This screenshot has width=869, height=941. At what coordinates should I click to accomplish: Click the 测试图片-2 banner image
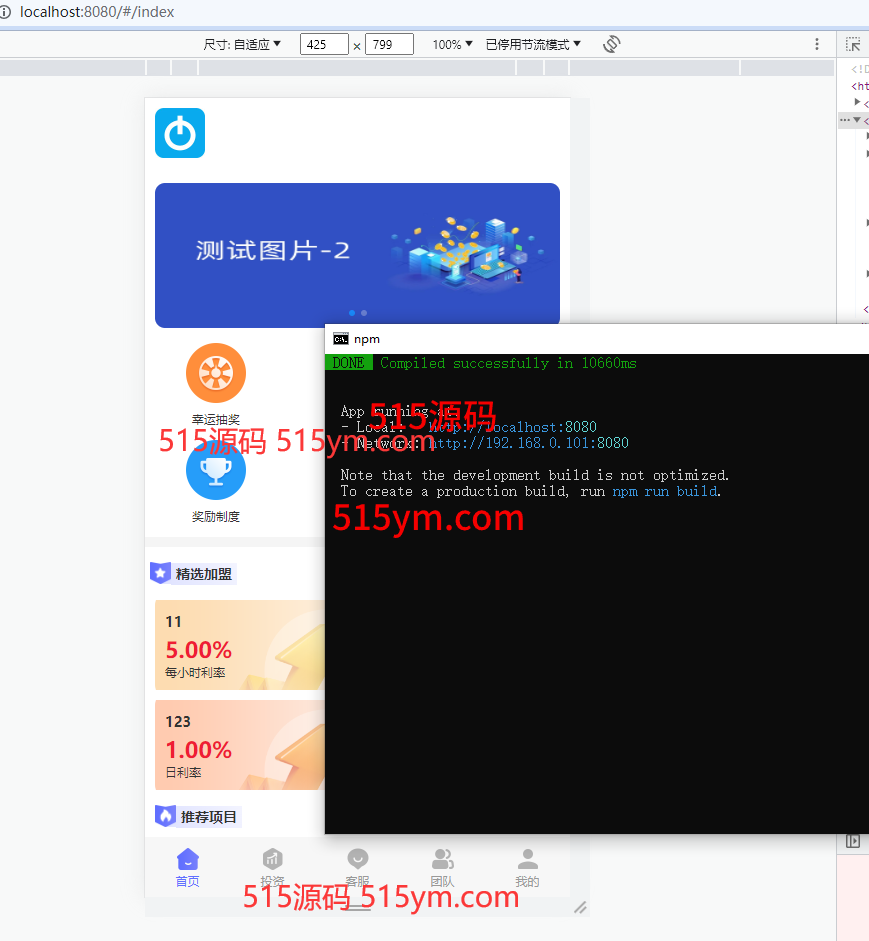[x=357, y=254]
